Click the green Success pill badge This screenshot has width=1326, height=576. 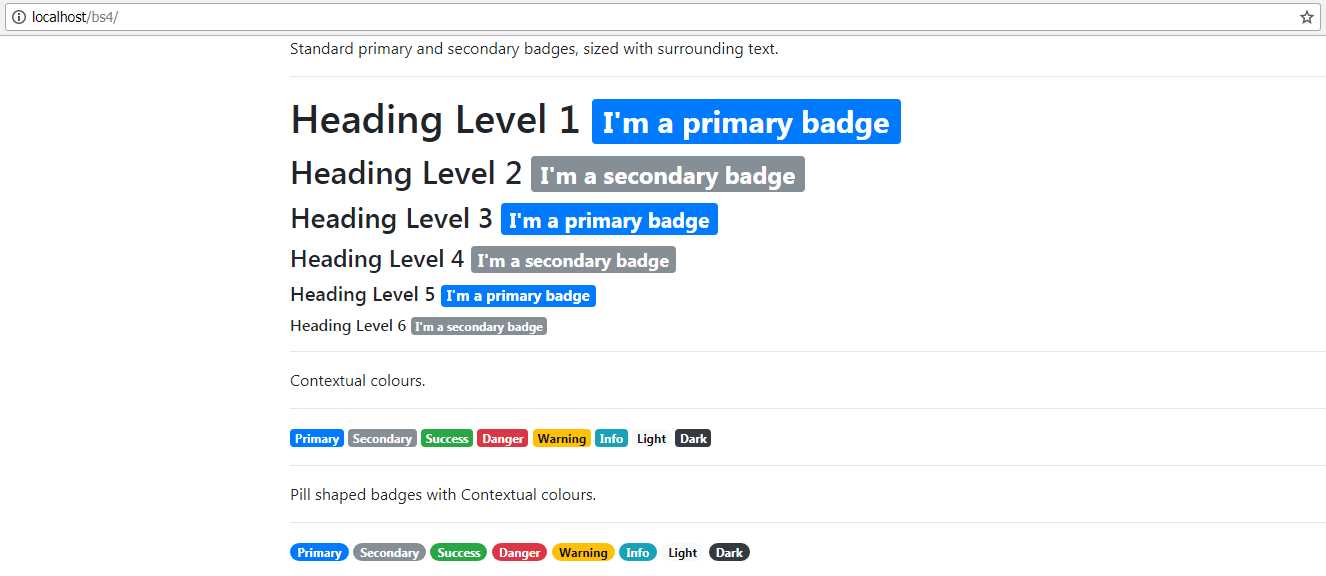coord(458,552)
